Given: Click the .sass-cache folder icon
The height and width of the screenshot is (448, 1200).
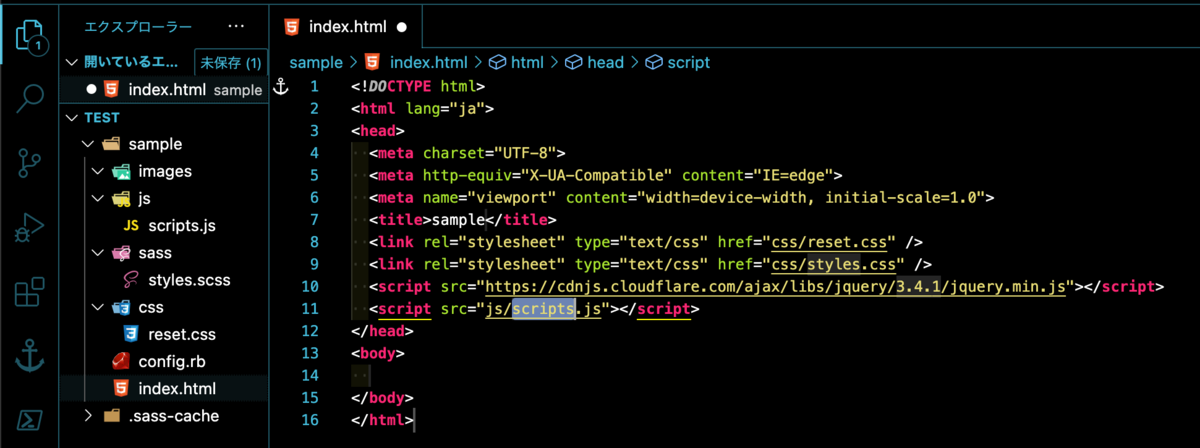Looking at the screenshot, I should [111, 415].
